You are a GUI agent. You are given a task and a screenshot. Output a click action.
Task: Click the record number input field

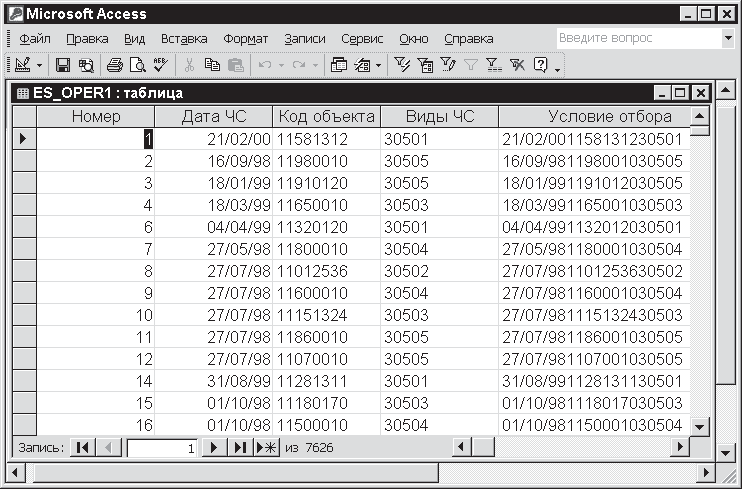click(x=162, y=449)
